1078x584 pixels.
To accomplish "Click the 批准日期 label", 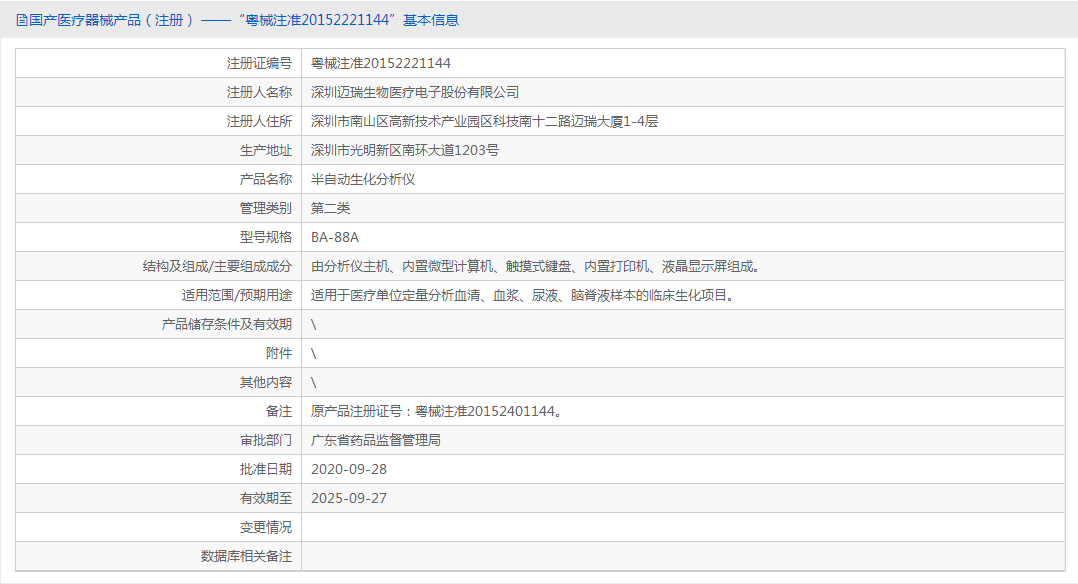I will [265, 469].
